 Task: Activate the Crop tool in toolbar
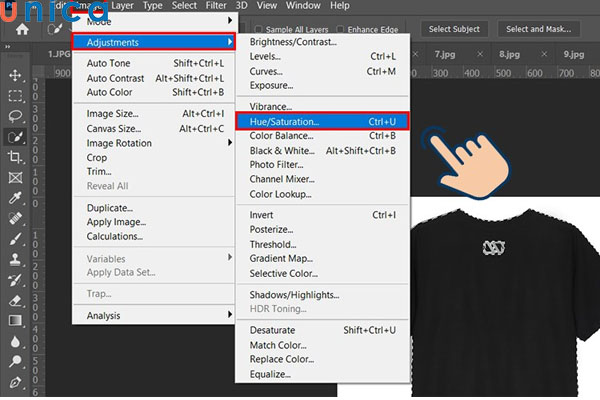[x=15, y=157]
